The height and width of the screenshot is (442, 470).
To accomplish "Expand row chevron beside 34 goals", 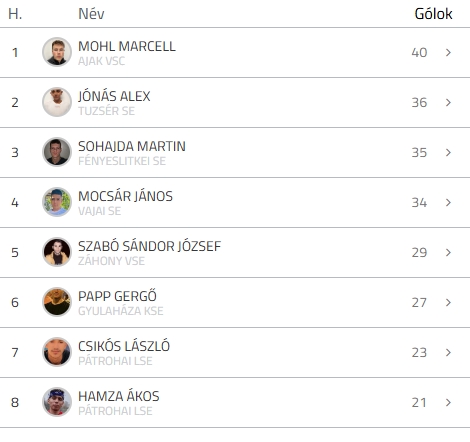I will 448,202.
